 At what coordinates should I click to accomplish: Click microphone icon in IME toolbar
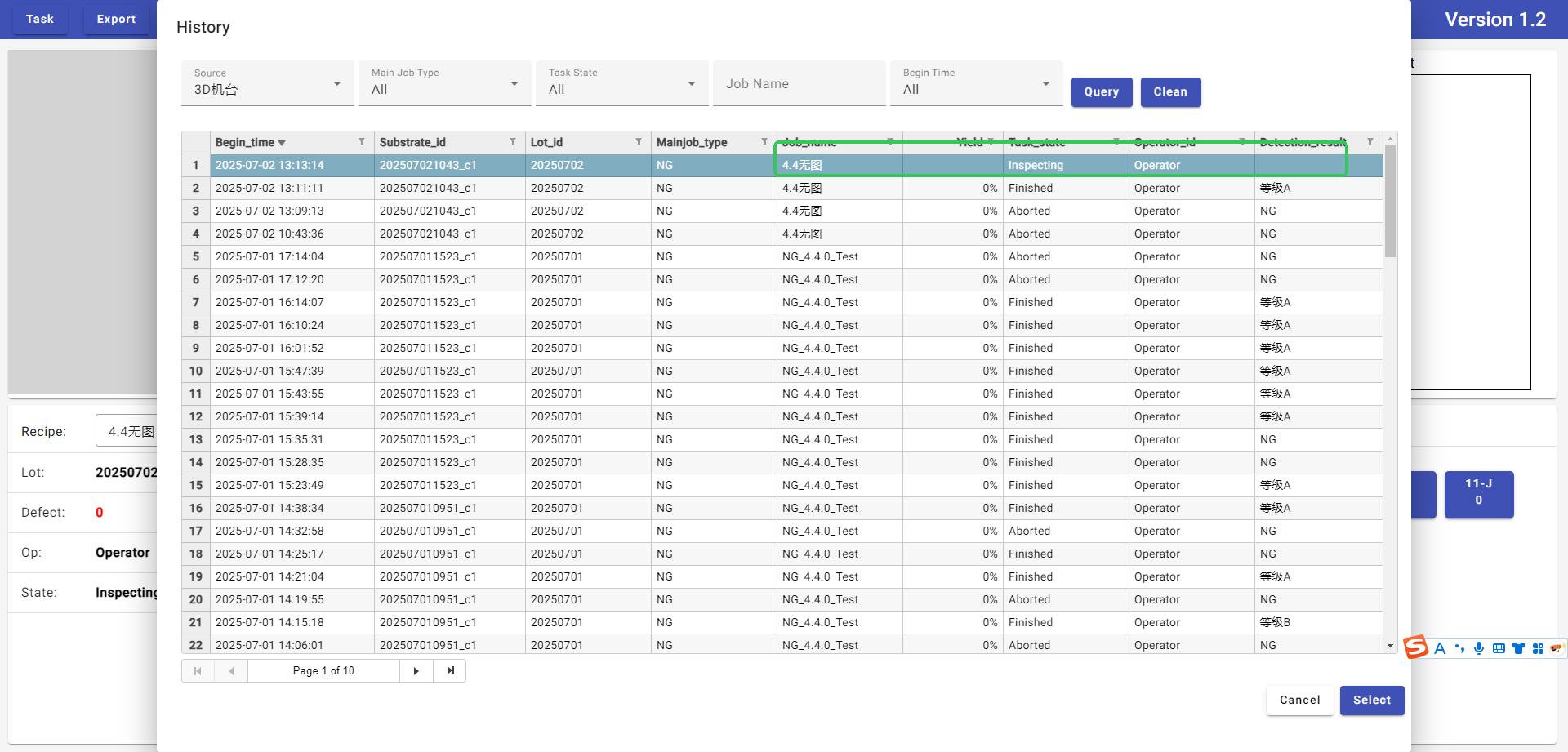[1479, 649]
